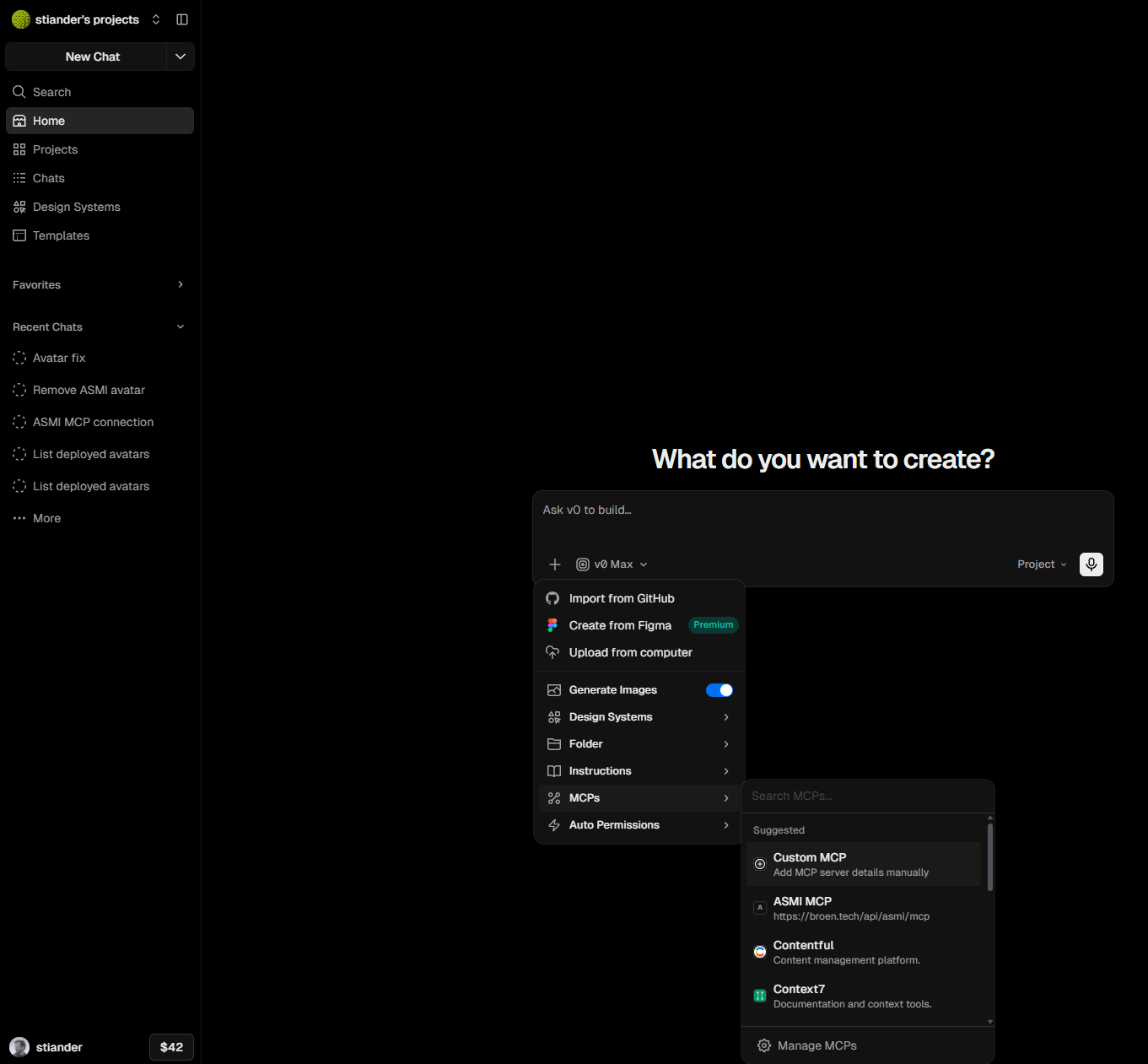Select Upload from computer
The image size is (1148, 1064).
(x=639, y=652)
